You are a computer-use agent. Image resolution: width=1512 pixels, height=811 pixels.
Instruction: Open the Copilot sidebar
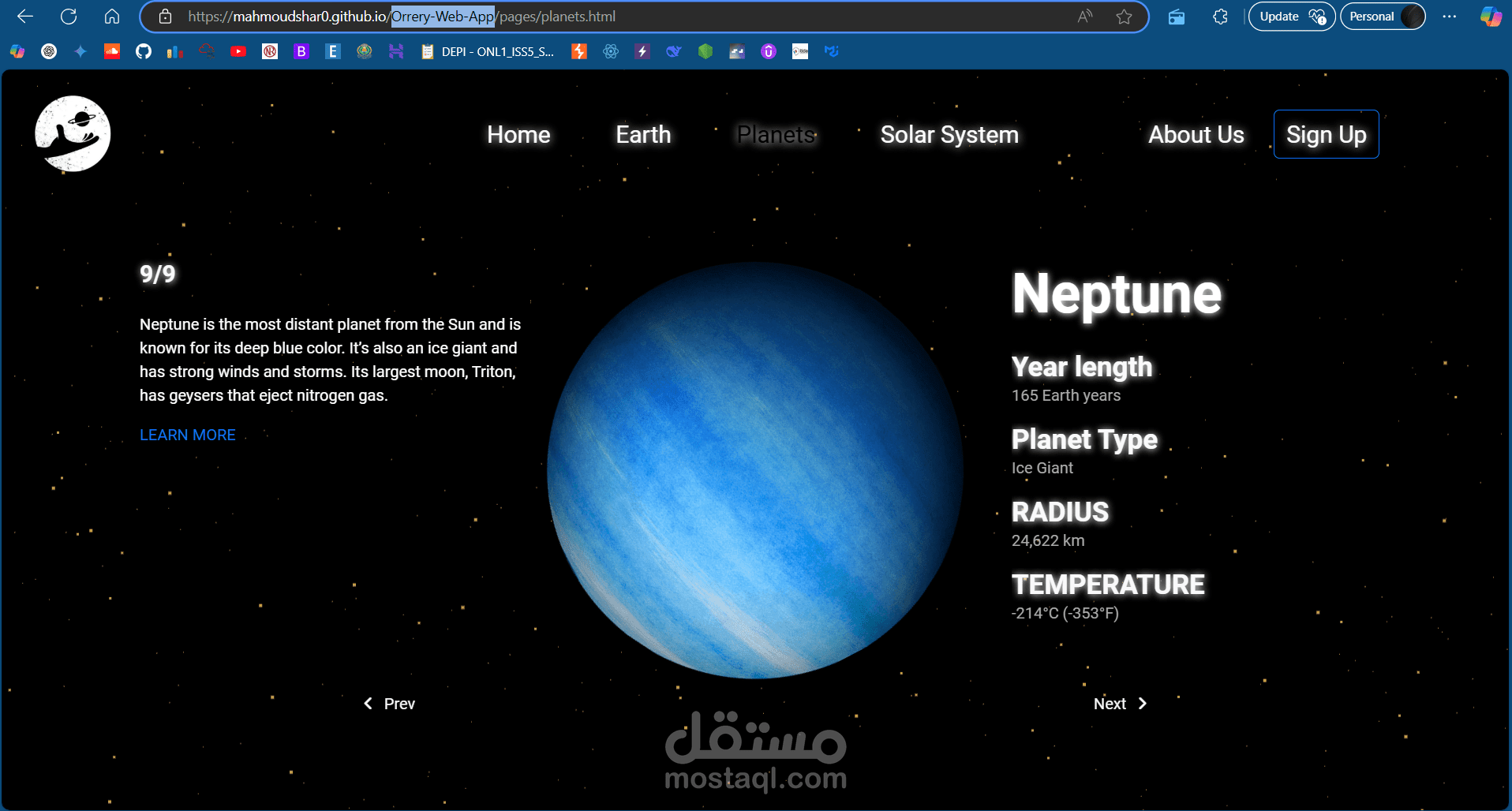coord(1488,16)
